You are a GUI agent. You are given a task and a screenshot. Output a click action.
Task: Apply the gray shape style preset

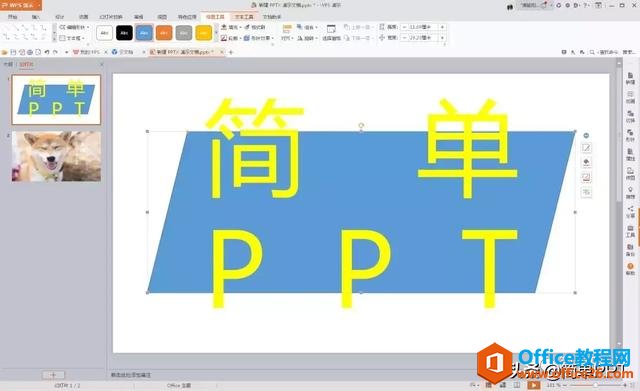[x=184, y=33]
